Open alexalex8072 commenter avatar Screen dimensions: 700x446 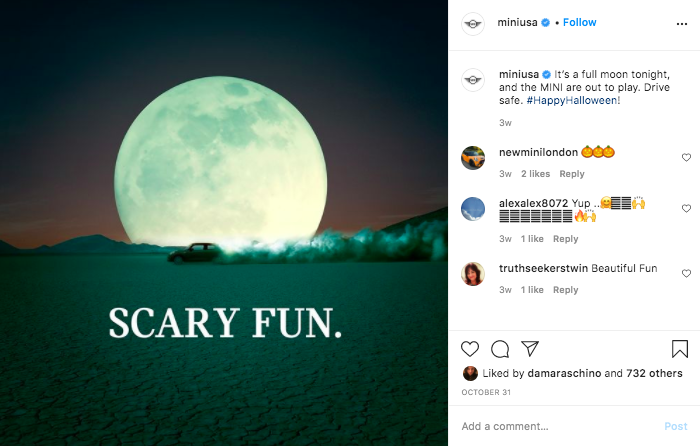click(473, 209)
